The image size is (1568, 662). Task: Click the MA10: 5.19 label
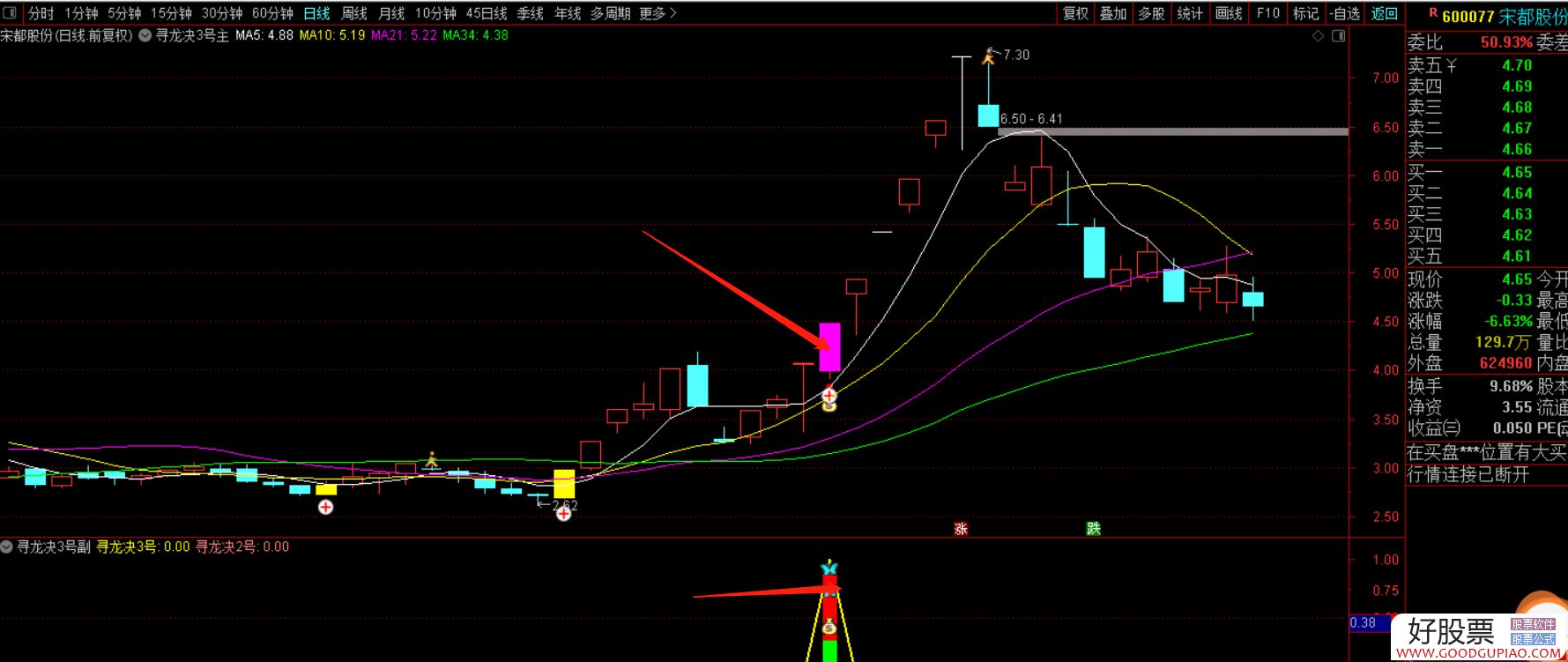coord(332,36)
